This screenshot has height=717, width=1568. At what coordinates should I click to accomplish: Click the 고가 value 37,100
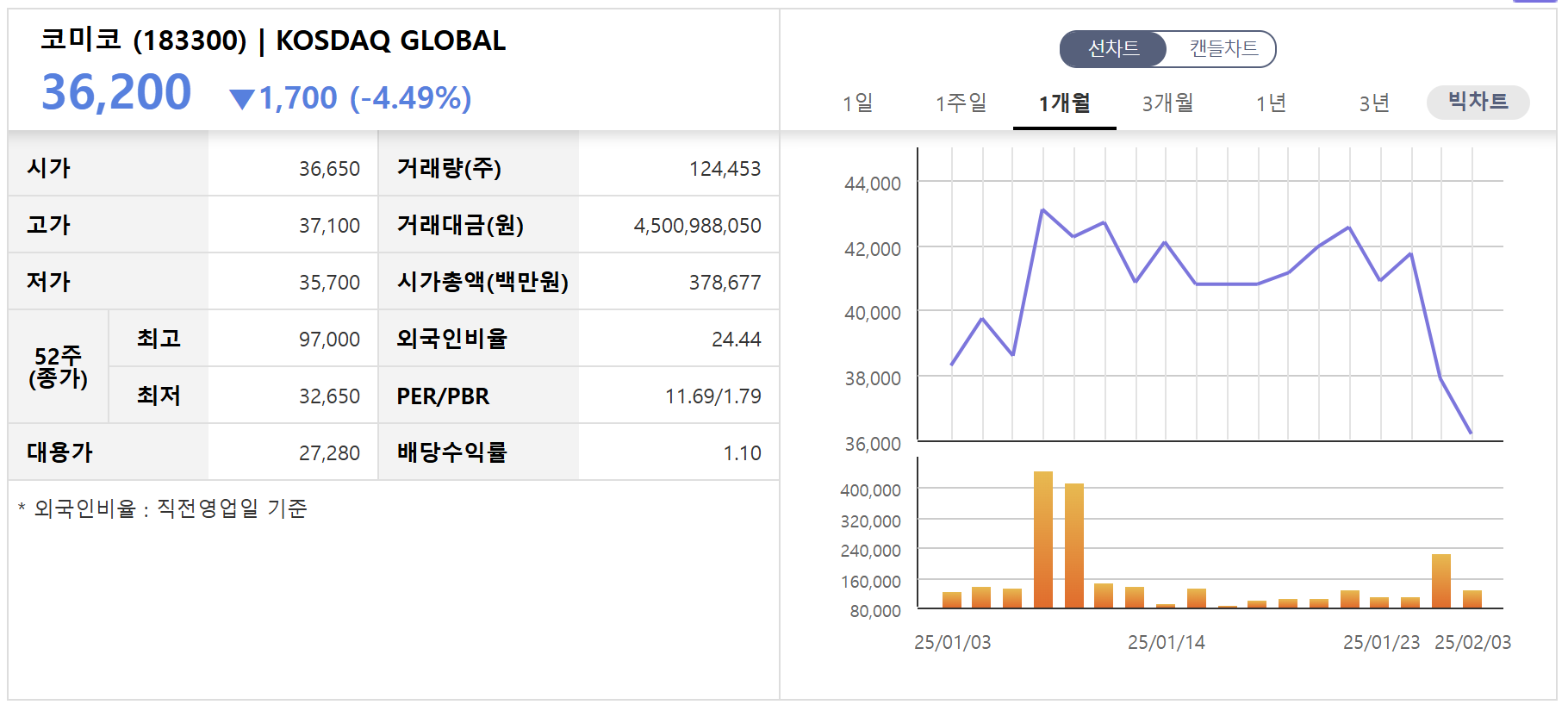329,226
